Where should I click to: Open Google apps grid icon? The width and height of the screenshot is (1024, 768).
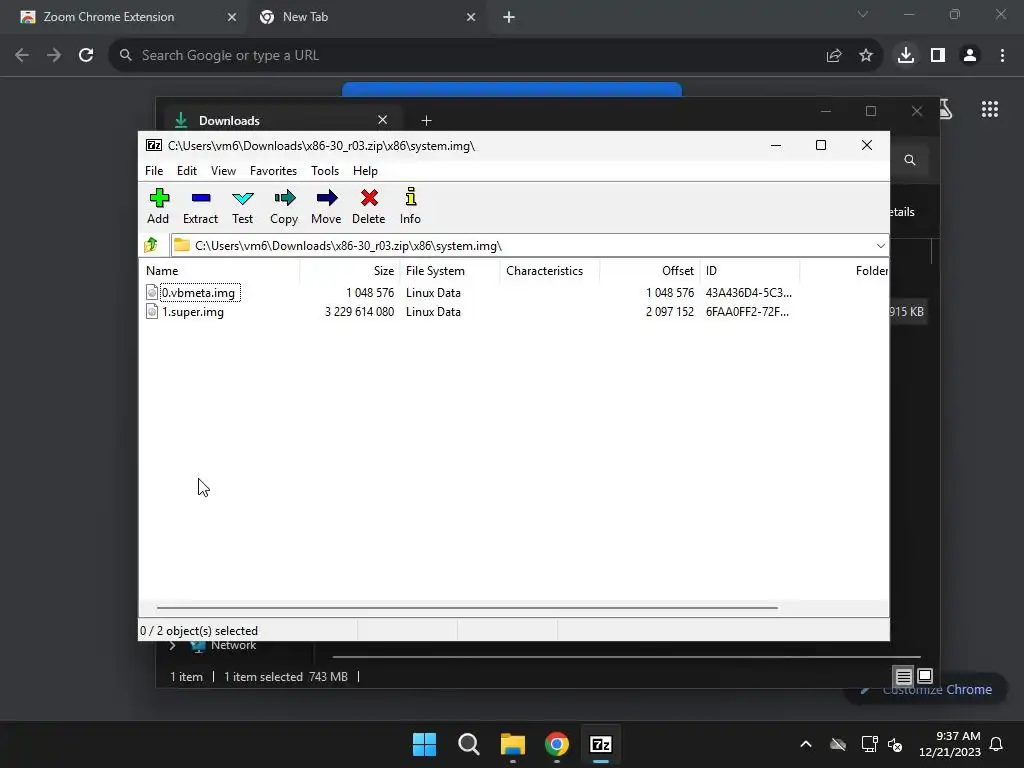[990, 109]
